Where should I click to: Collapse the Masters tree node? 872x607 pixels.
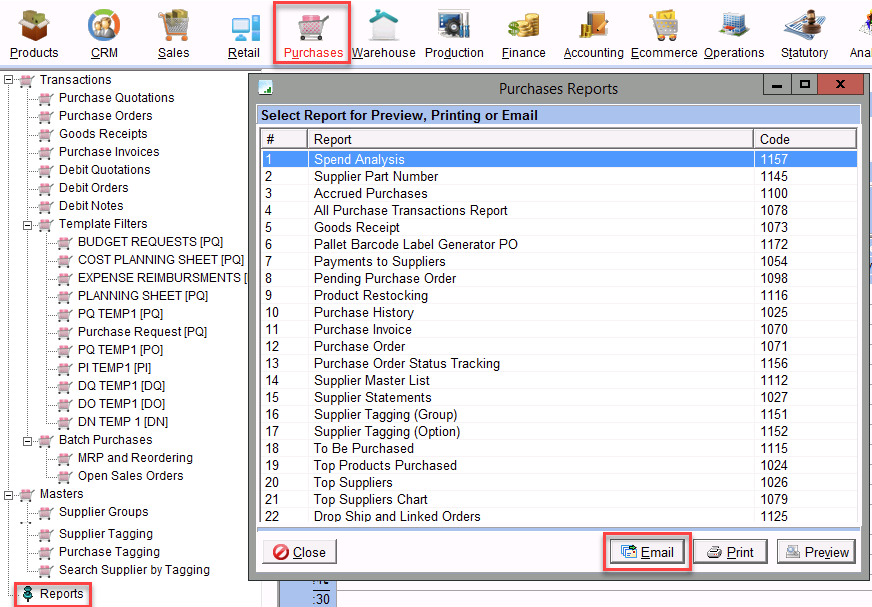click(x=9, y=494)
